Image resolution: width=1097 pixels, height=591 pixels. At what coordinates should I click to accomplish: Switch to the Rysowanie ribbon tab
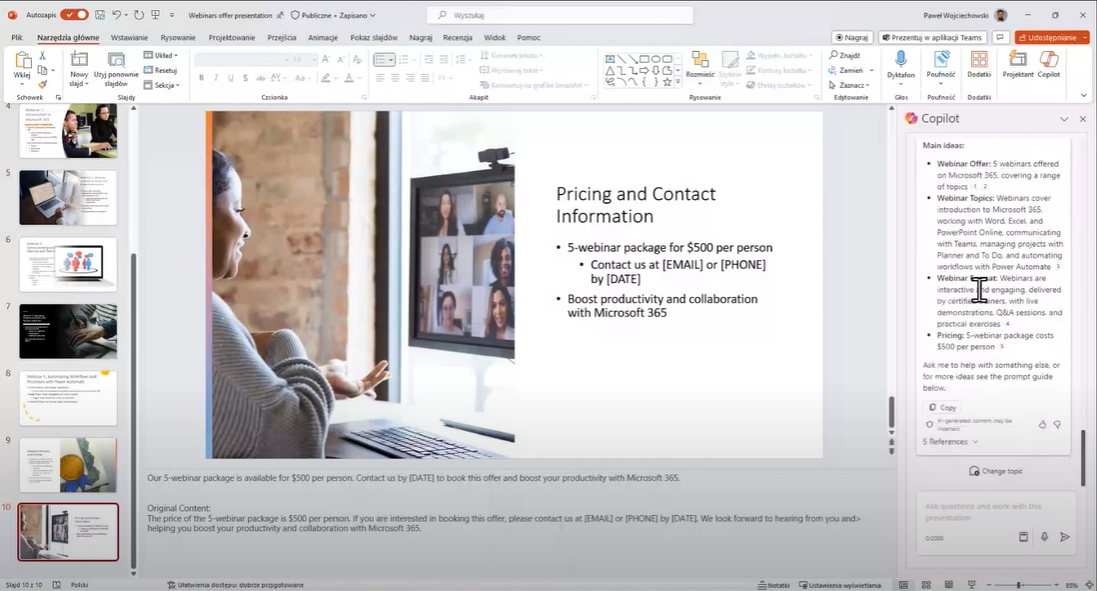[x=178, y=38]
